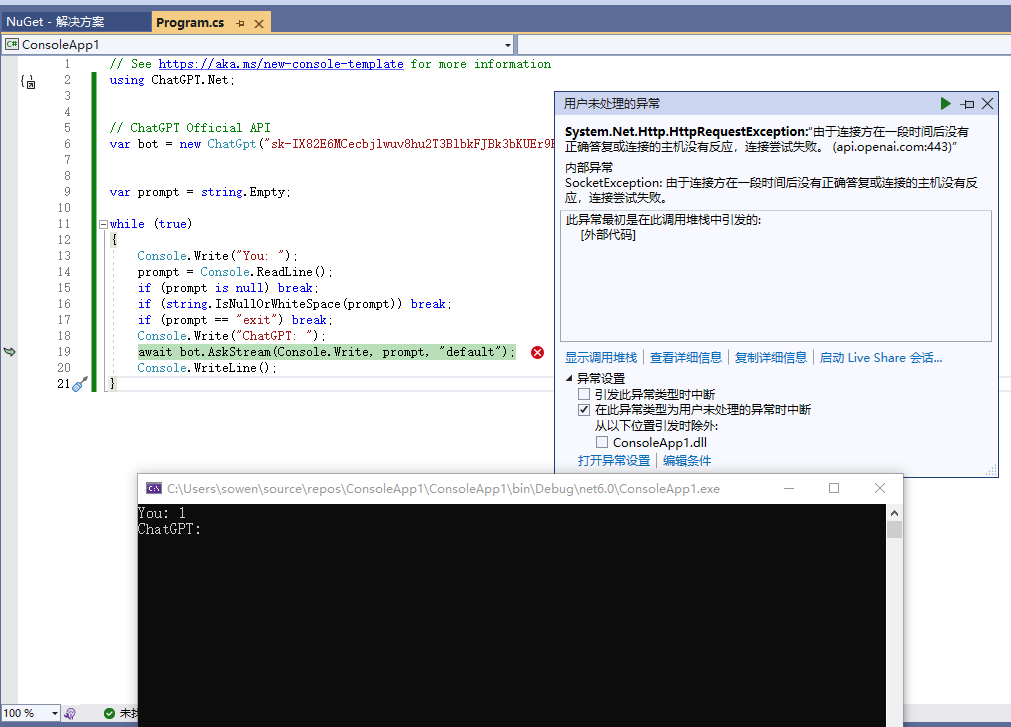Click the green check icon in status bar
This screenshot has height=727, width=1011.
click(x=109, y=712)
